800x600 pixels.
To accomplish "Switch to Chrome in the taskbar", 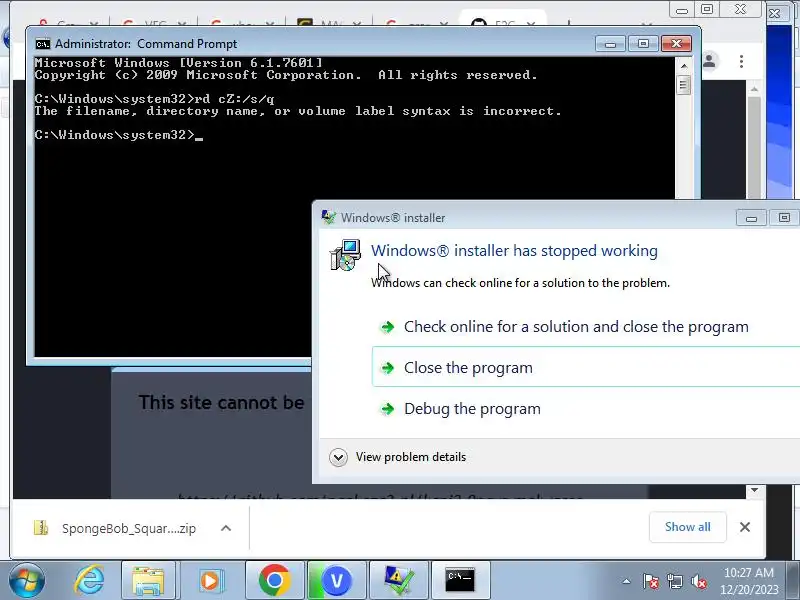I will coord(274,581).
